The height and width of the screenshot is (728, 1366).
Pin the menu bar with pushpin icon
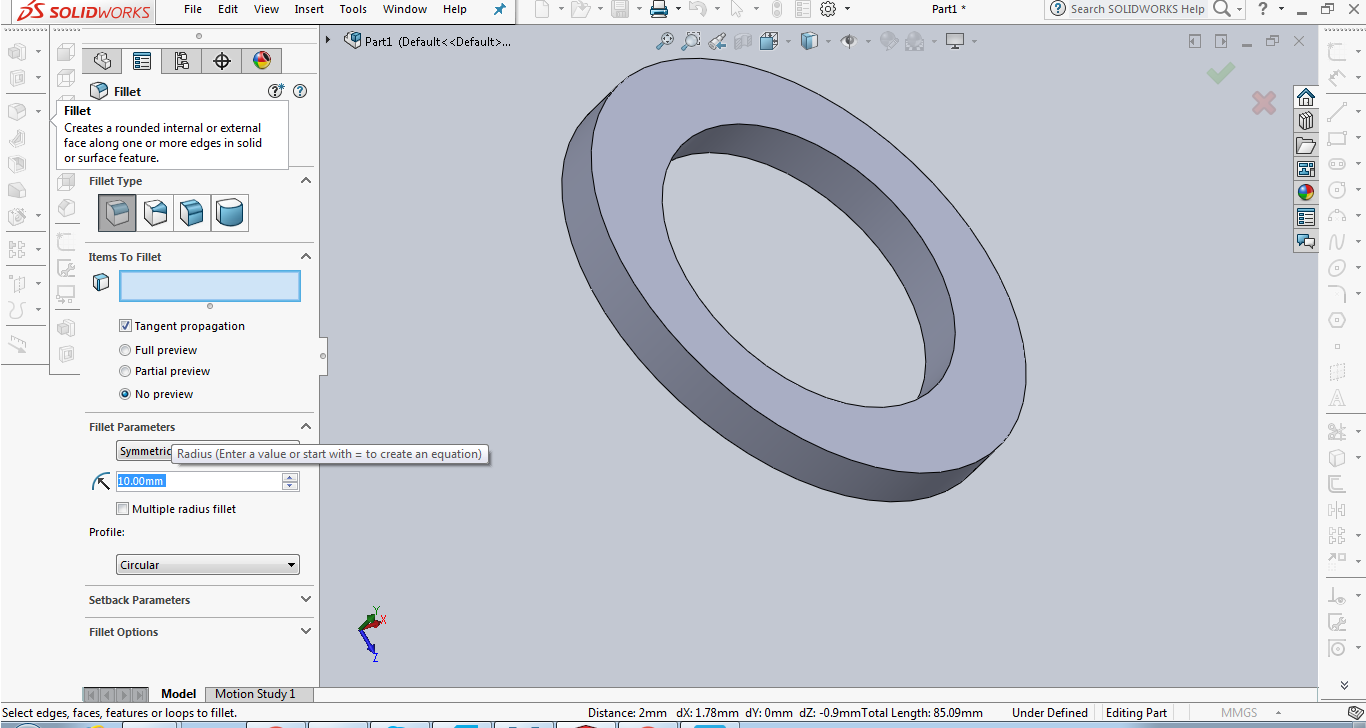[x=500, y=9]
